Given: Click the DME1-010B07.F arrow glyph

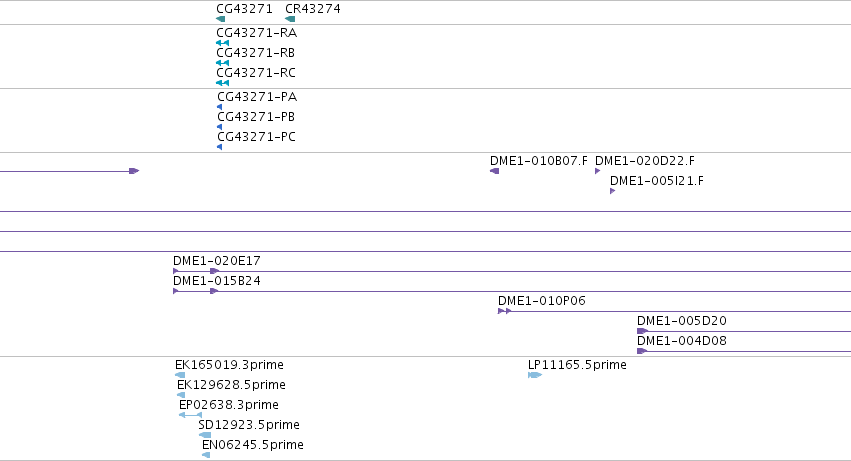Looking at the screenshot, I should pyautogui.click(x=494, y=171).
